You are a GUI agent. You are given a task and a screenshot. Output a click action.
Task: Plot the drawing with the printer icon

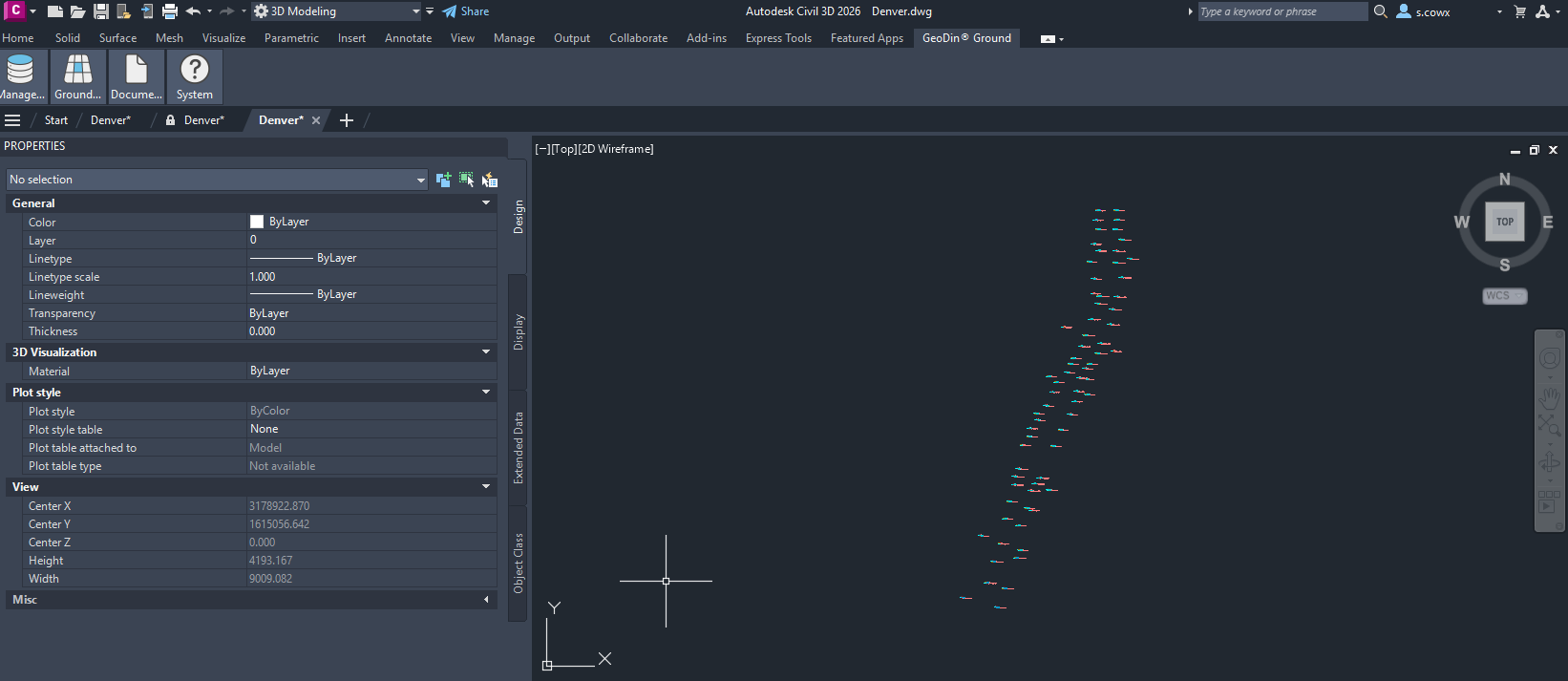(x=170, y=11)
